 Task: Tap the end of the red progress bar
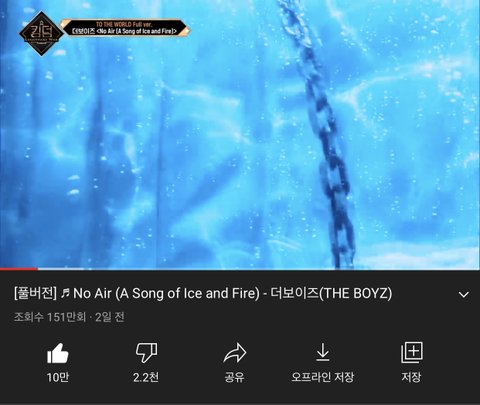point(37,269)
